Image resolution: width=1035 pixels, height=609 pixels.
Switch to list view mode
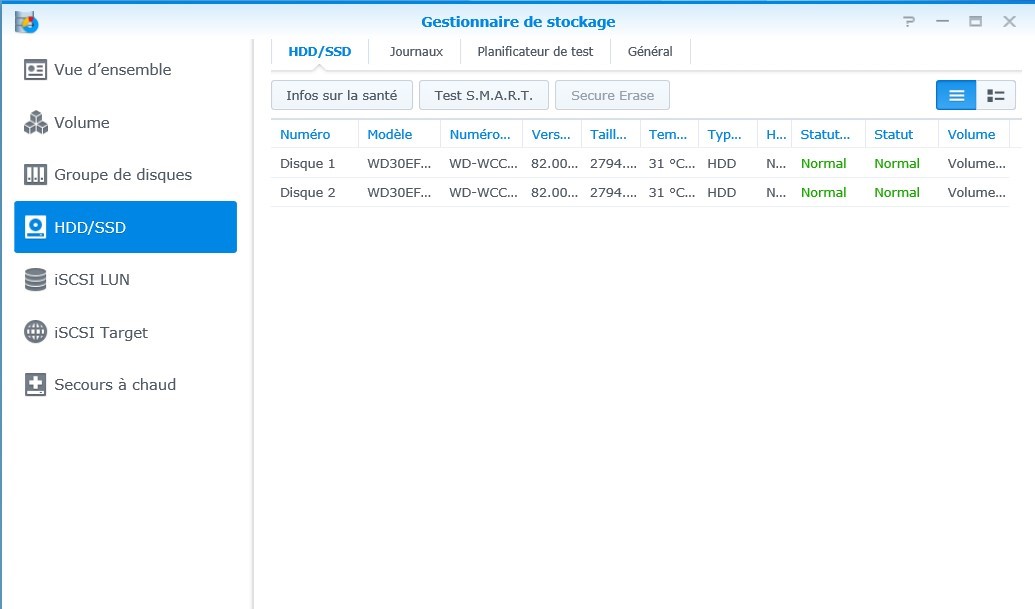[x=956, y=96]
